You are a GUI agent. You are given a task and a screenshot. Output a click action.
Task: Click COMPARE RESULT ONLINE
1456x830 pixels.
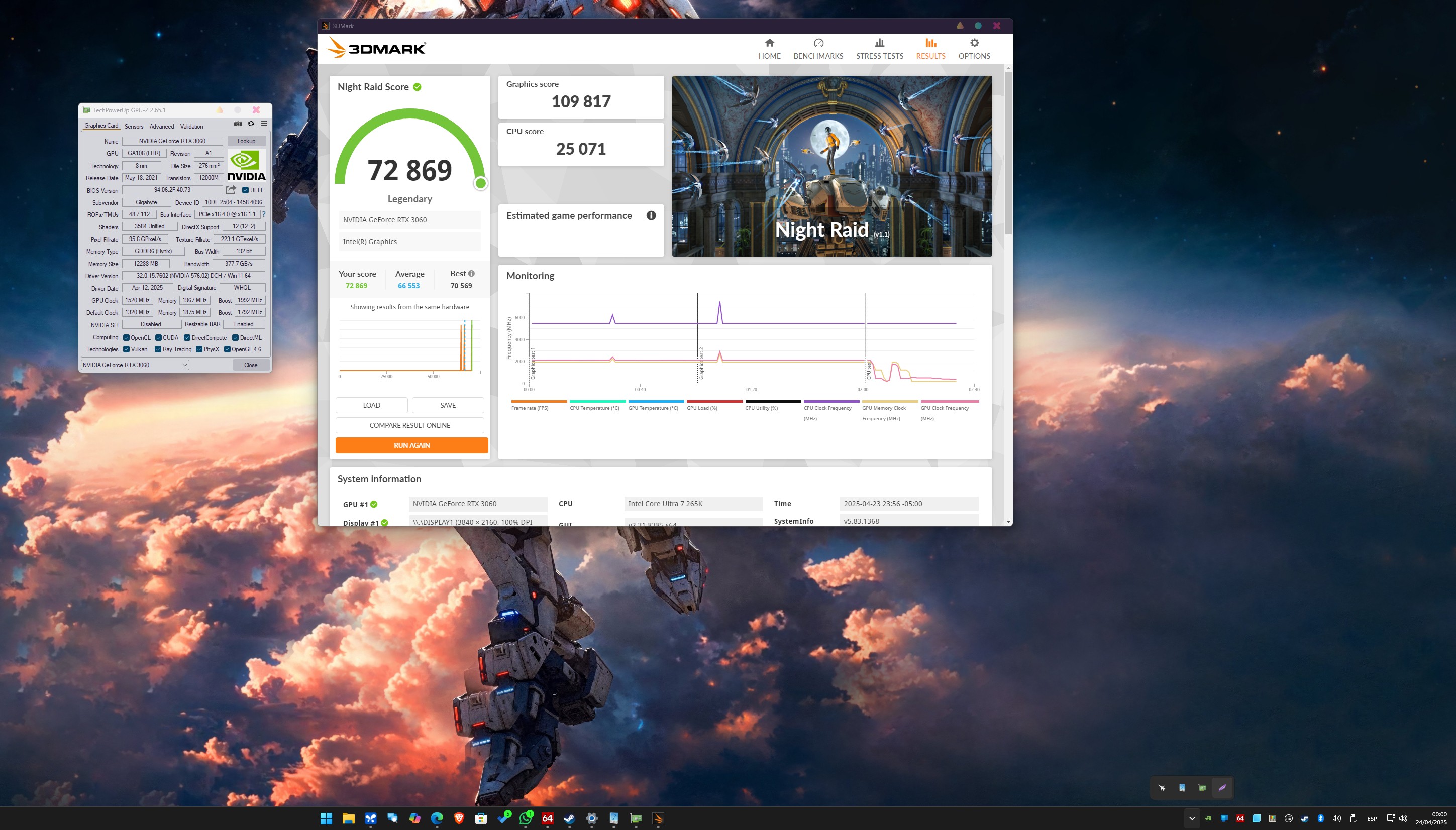(x=409, y=425)
